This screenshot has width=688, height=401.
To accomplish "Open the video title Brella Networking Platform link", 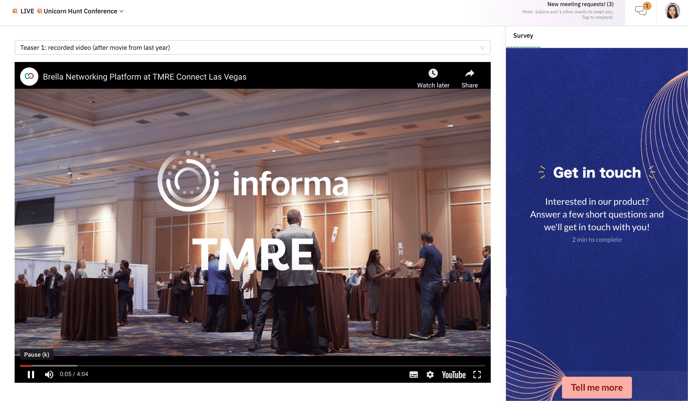I will click(x=144, y=77).
